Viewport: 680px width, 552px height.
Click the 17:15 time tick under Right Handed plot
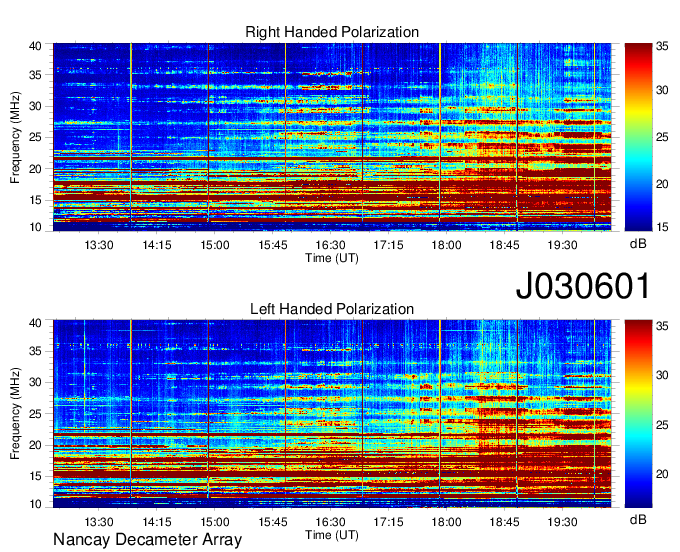pyautogui.click(x=389, y=245)
